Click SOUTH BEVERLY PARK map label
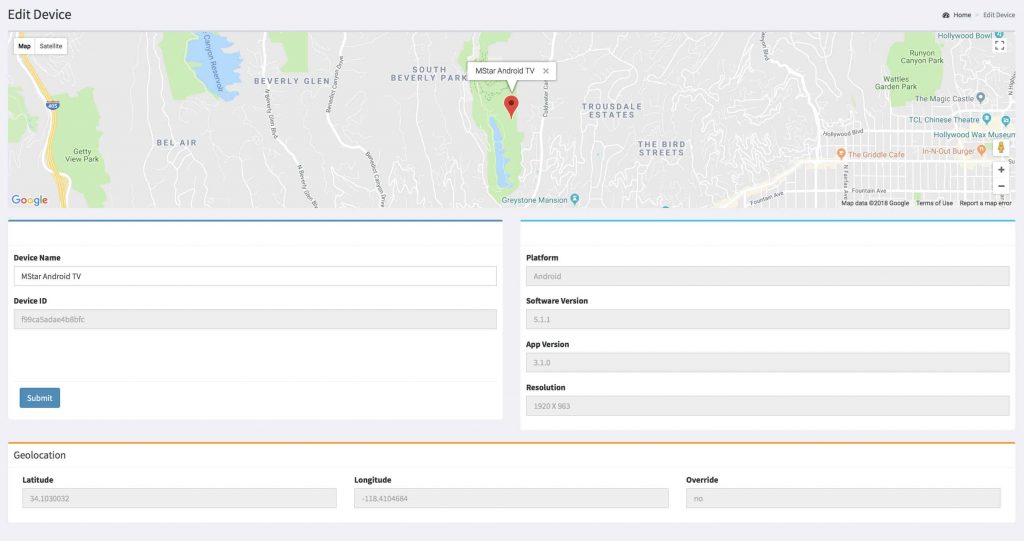Viewport: 1024px width, 541px height. tap(429, 74)
